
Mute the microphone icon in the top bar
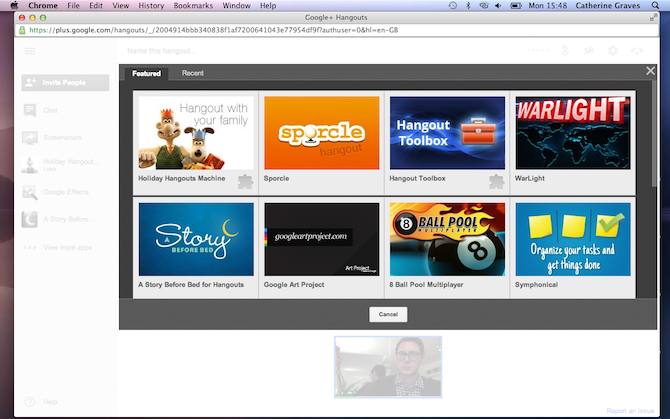pos(565,51)
